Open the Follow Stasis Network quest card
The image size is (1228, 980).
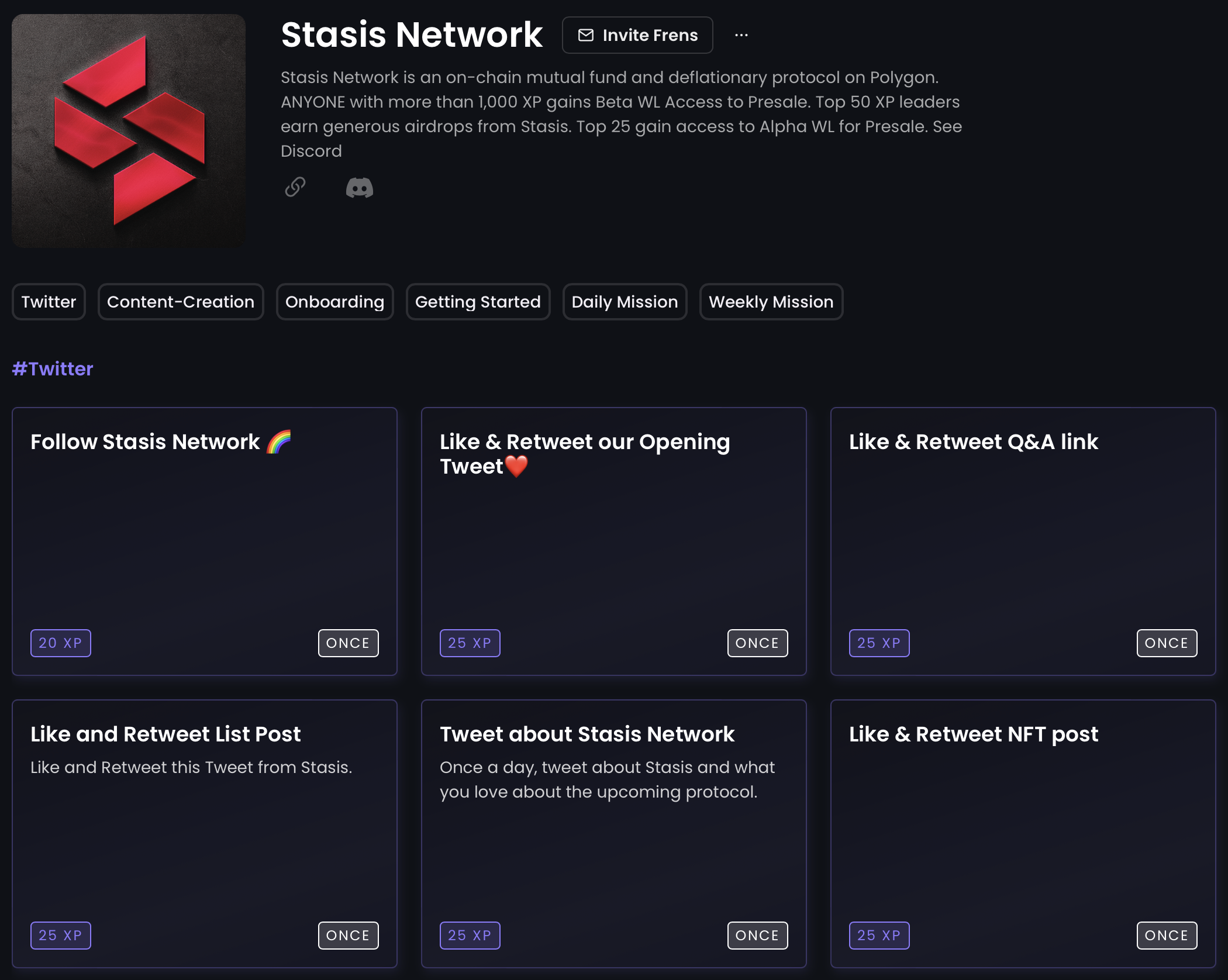205,541
